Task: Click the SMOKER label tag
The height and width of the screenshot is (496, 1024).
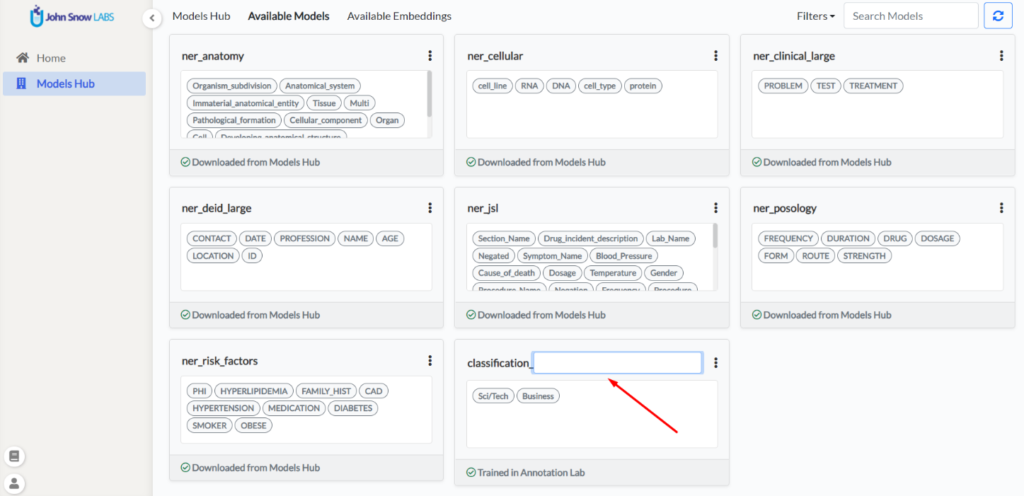Action: click(209, 426)
